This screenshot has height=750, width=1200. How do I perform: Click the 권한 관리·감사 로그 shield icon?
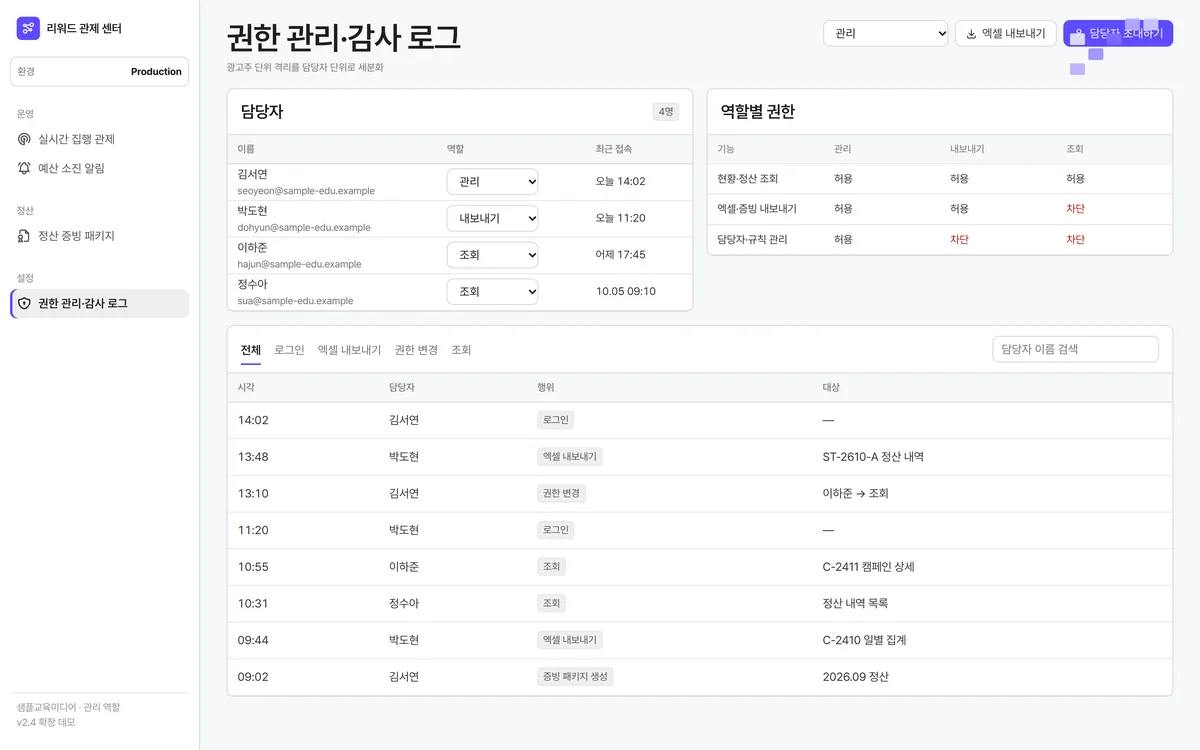25,303
